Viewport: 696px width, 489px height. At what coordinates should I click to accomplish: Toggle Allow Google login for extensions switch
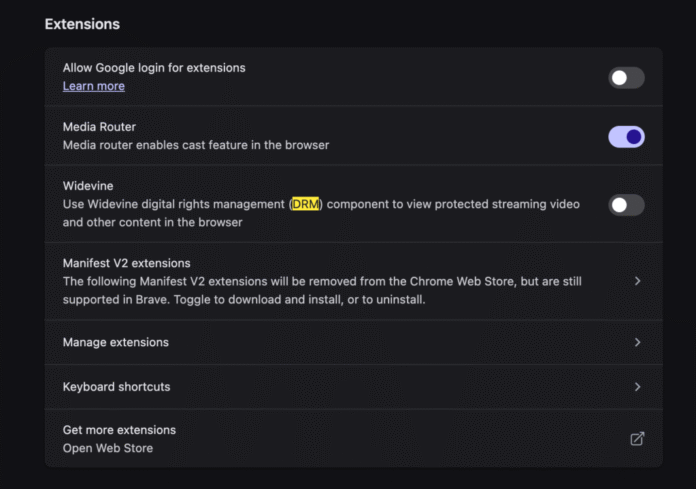point(626,77)
